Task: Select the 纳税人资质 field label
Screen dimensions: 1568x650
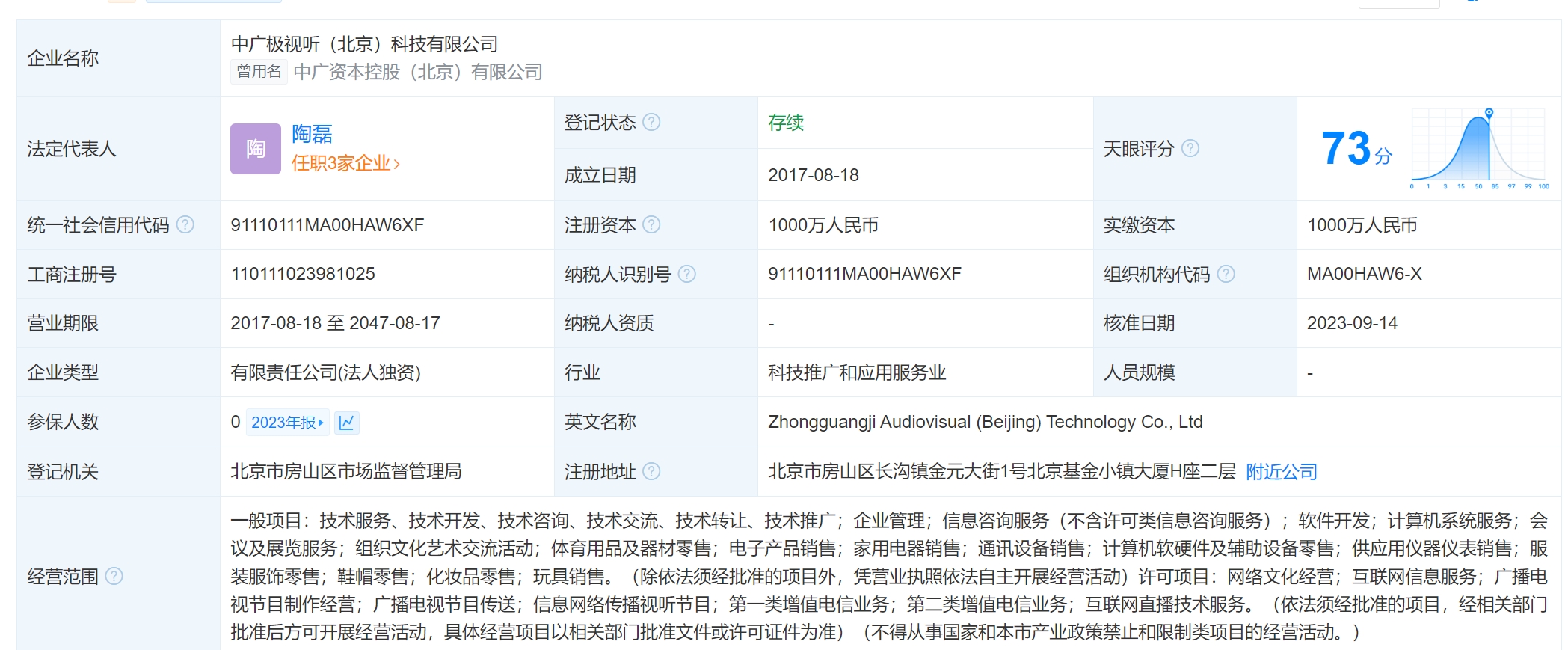Action: coord(609,323)
